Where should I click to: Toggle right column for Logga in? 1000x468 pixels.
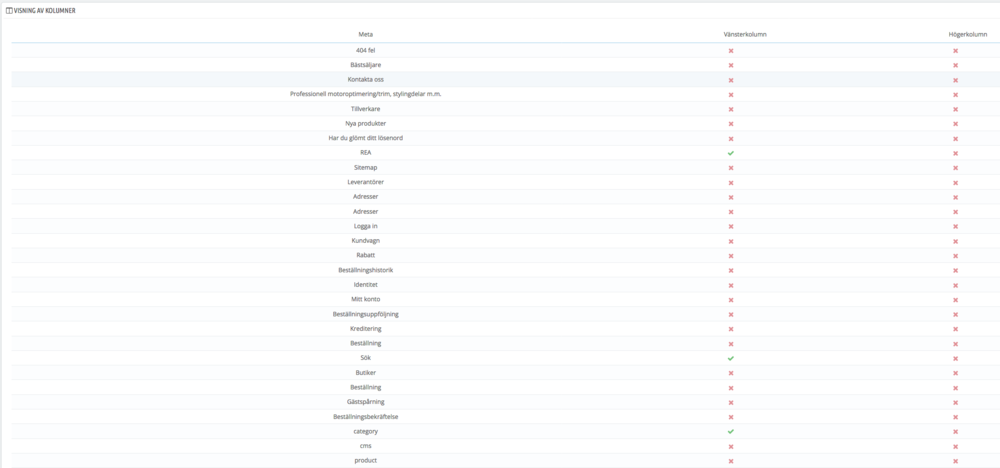pyautogui.click(x=955, y=227)
